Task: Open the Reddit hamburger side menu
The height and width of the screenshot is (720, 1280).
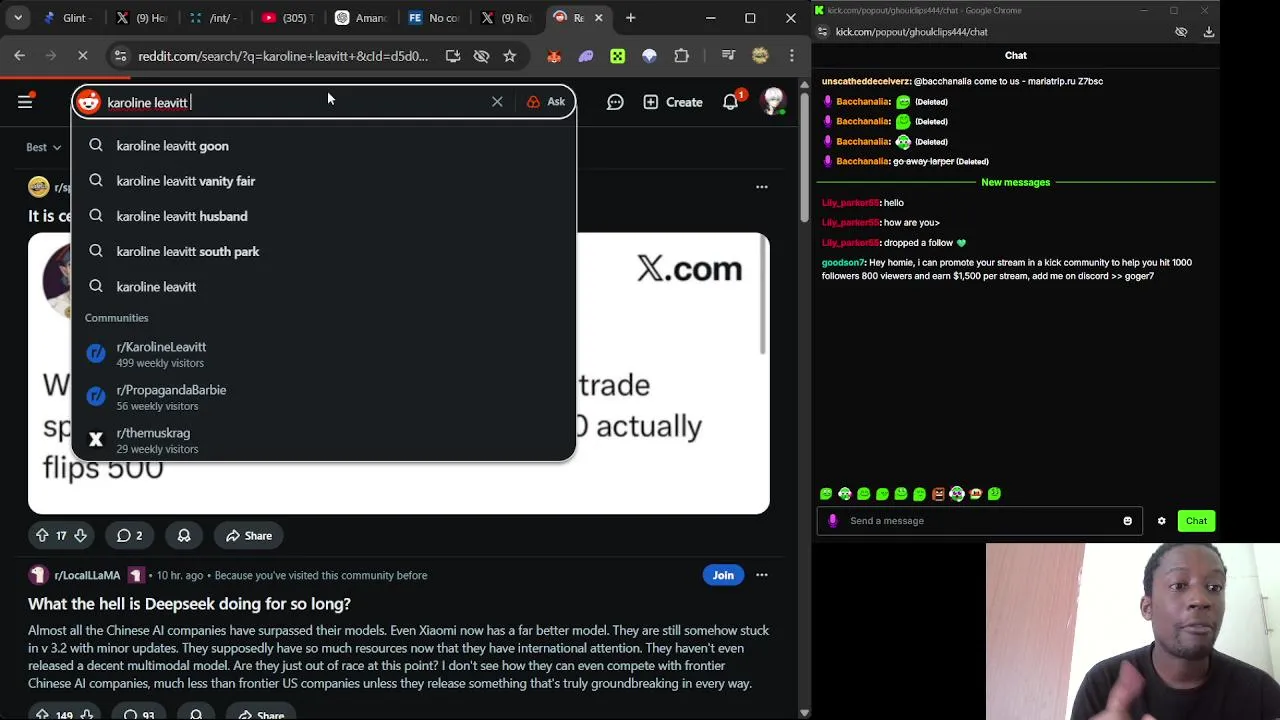Action: [x=25, y=102]
